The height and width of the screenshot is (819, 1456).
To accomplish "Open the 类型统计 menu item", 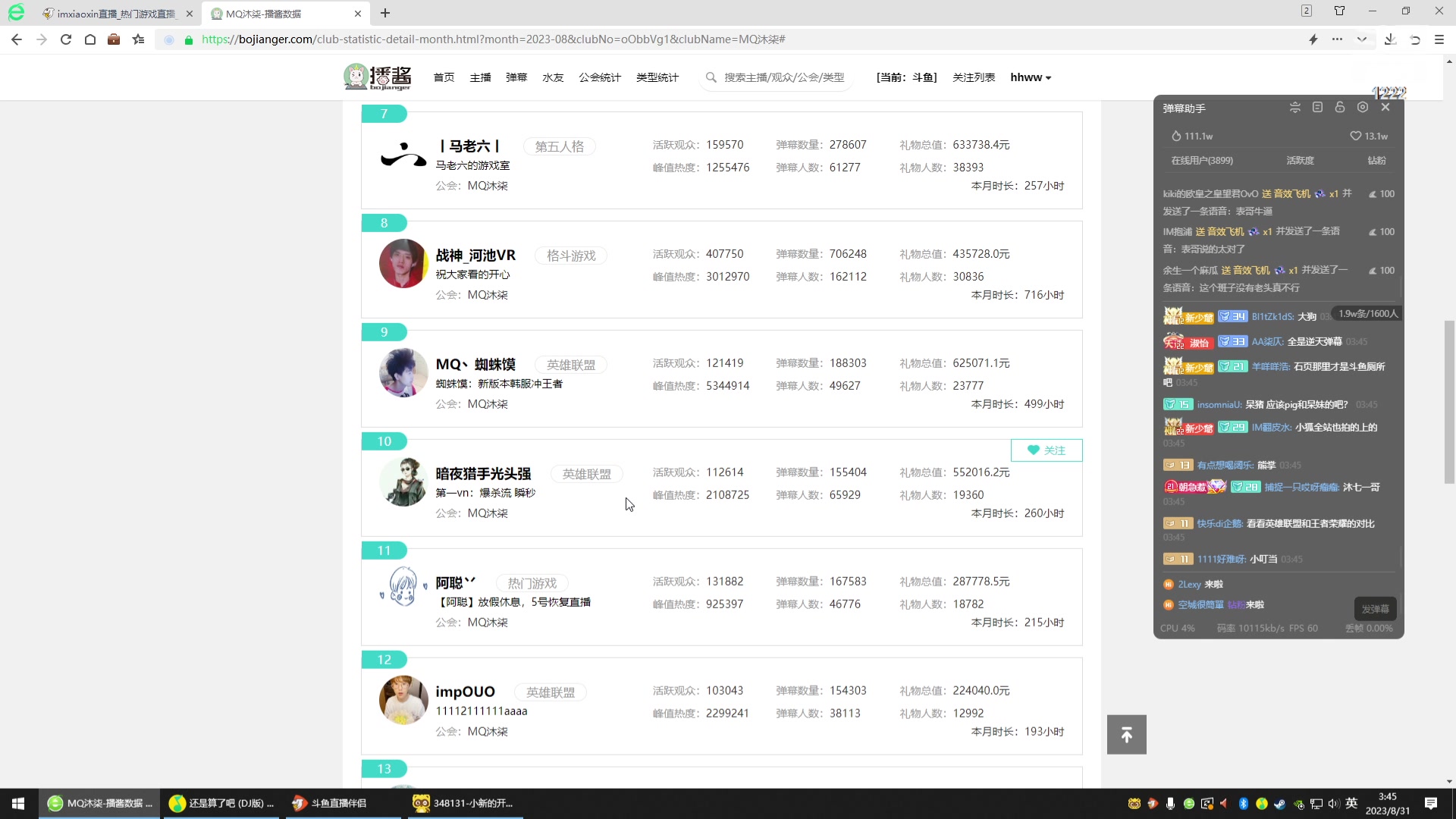I will coord(657,77).
